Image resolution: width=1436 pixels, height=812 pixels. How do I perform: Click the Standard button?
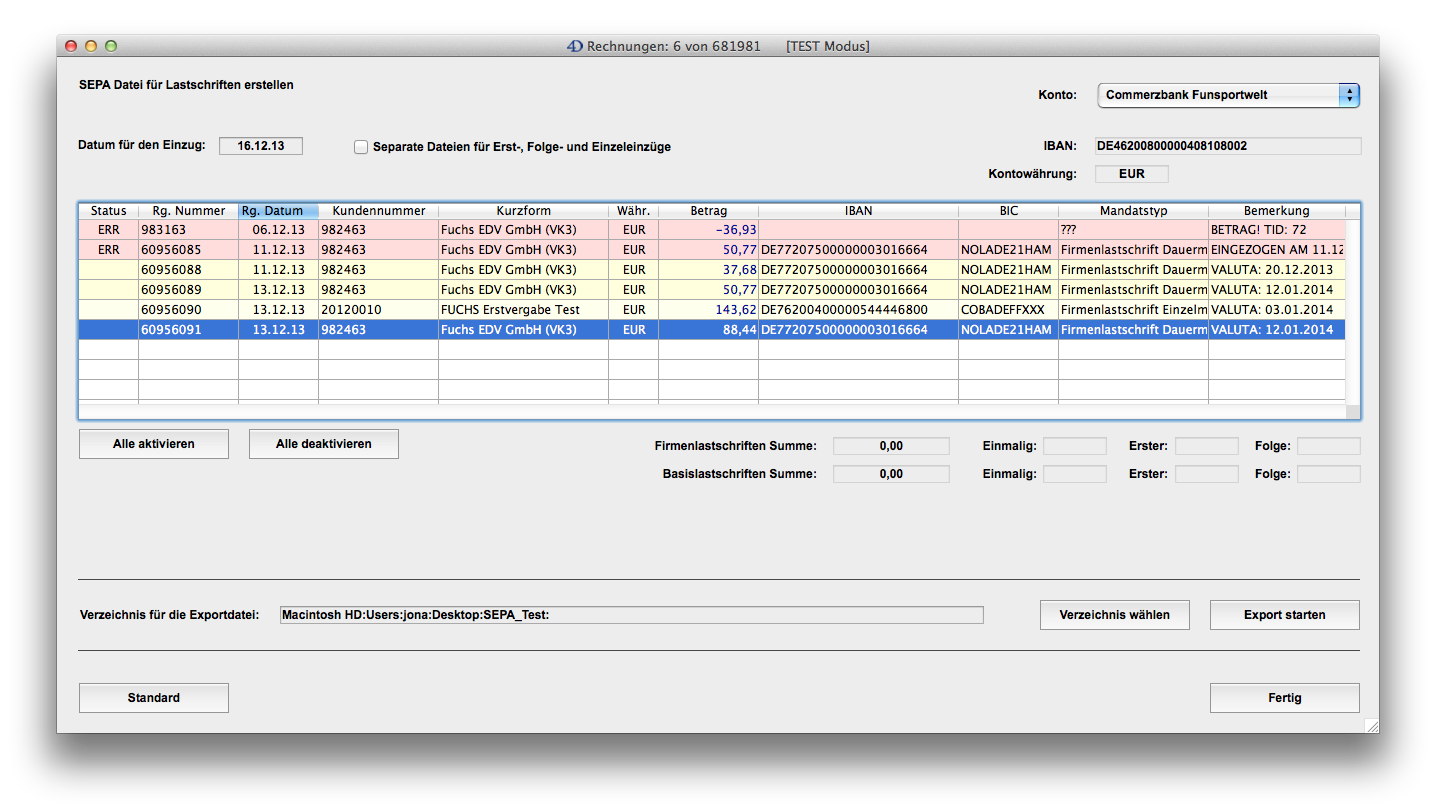(x=153, y=698)
